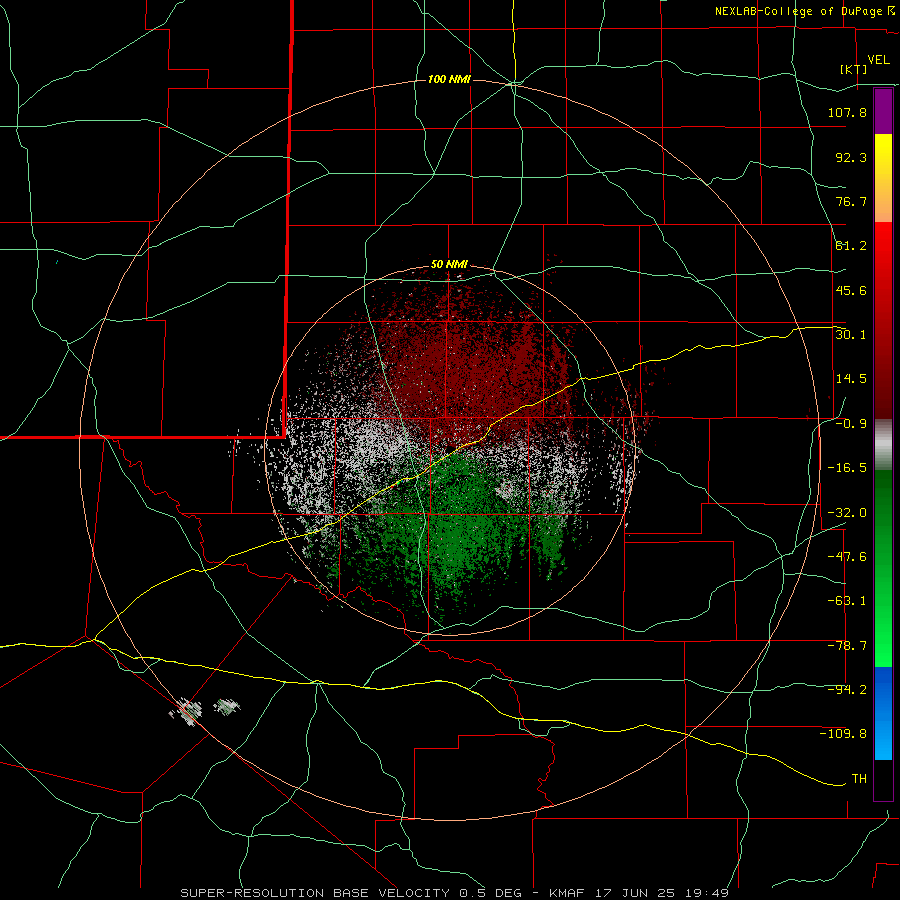This screenshot has height=900, width=900.
Task: Select the 92.3 legend value
Action: (851, 157)
